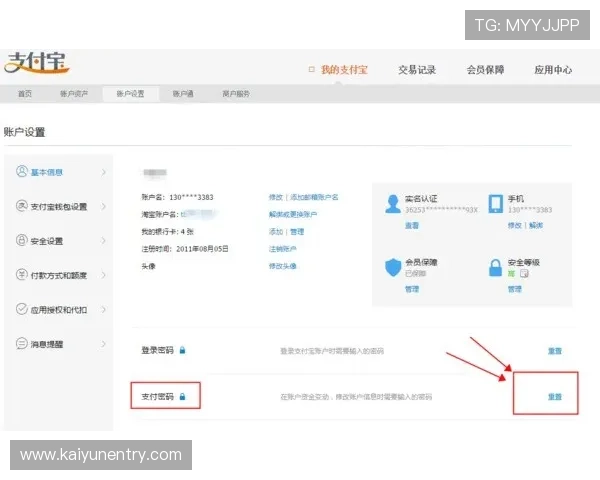Click the 会员保障 blue shield icon
This screenshot has width=600, height=480.
[x=393, y=267]
